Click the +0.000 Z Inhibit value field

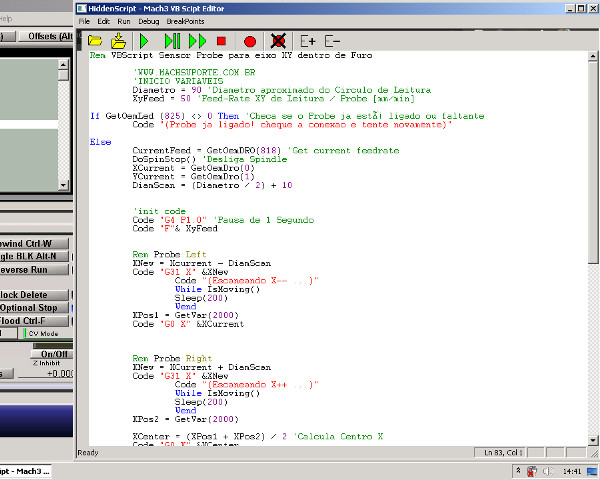46,374
